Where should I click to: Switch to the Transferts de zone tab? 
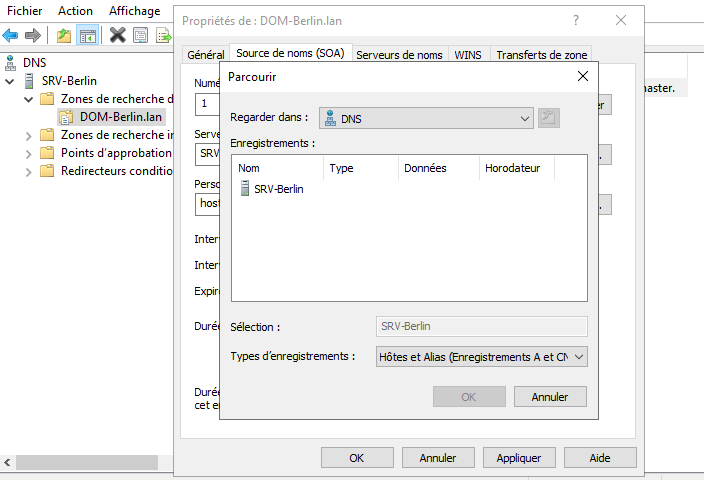[542, 55]
